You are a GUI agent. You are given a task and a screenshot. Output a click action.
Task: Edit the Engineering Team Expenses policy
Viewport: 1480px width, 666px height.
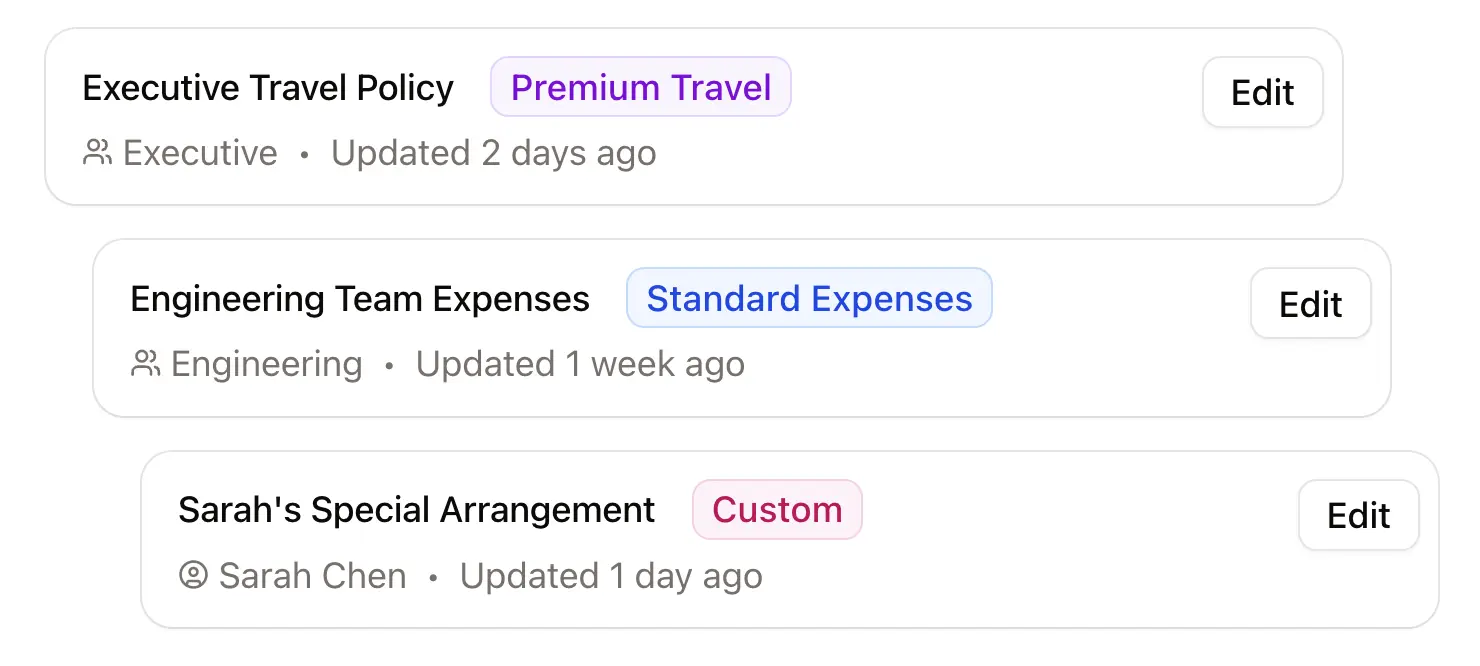pos(1310,304)
